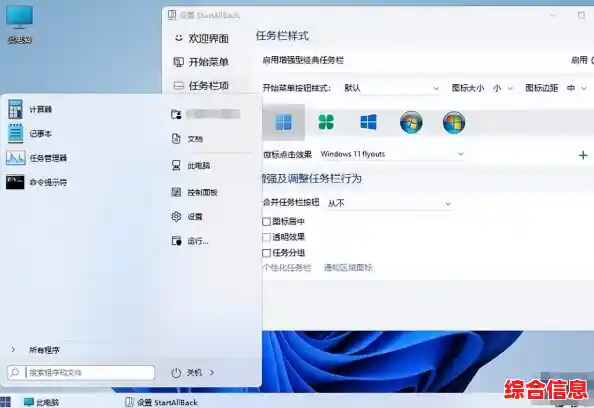Open the 任务栏项 section

point(201,86)
